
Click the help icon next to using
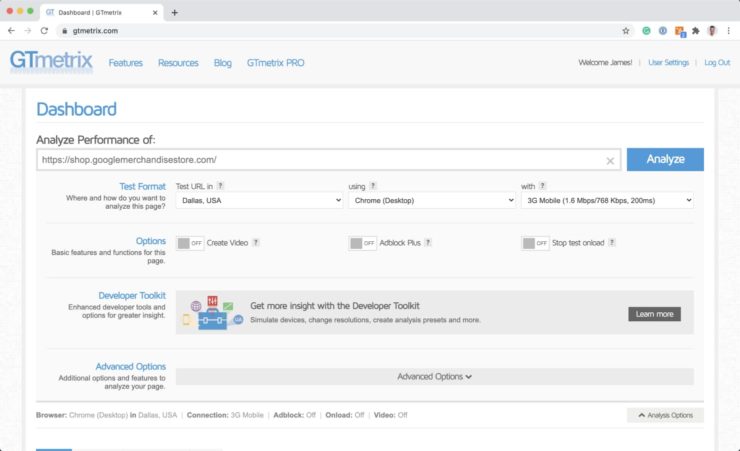[373, 186]
